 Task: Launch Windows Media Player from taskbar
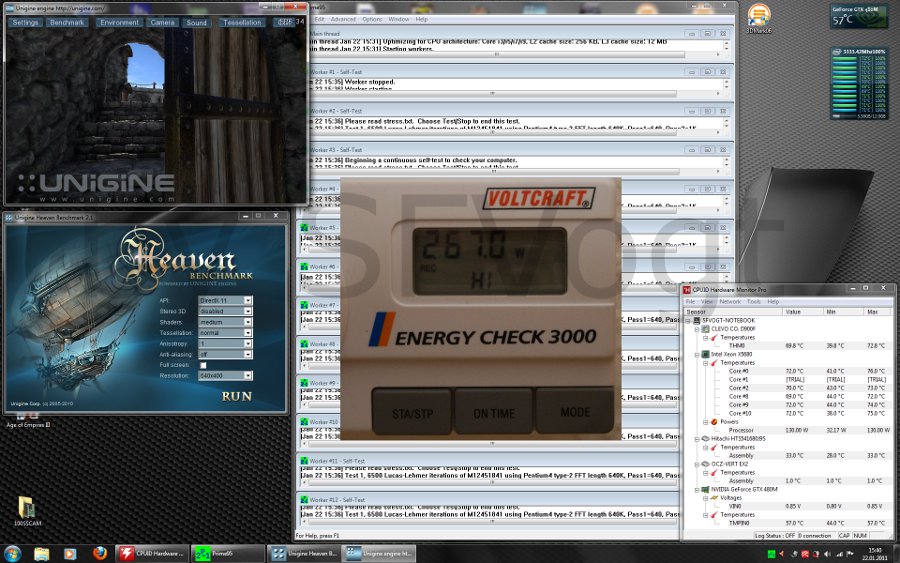pos(70,554)
